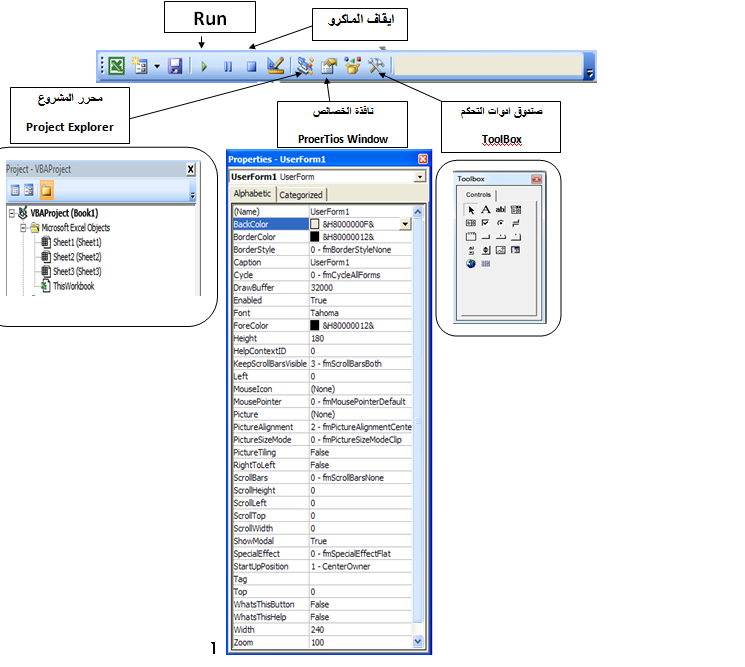Choose the ToggleButton tool in Toolbox

coord(516,223)
